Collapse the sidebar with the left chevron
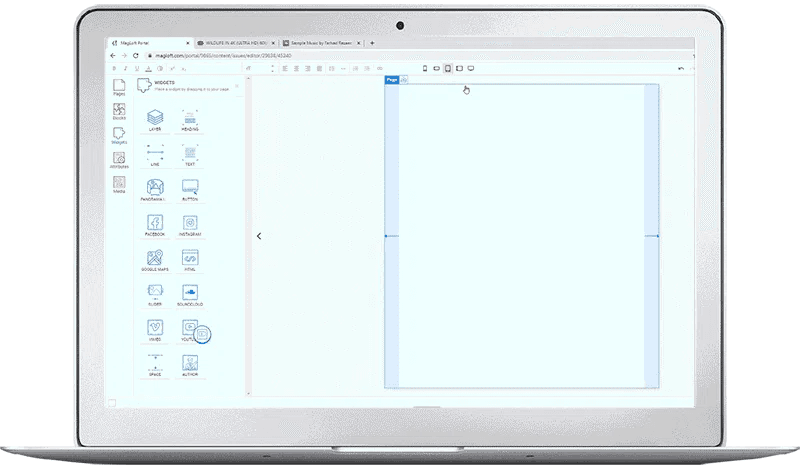Image resolution: width=800 pixels, height=472 pixels. [x=259, y=236]
